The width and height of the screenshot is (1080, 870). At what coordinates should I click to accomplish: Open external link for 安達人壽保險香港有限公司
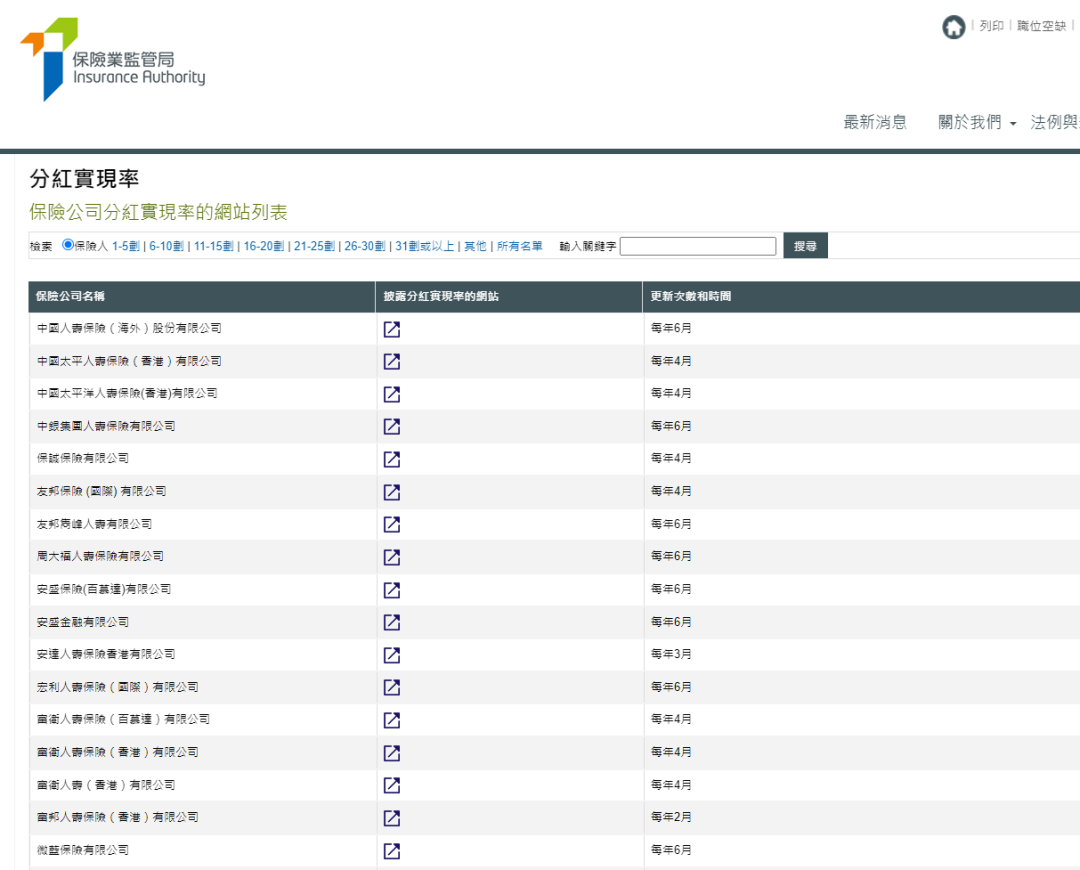click(392, 655)
